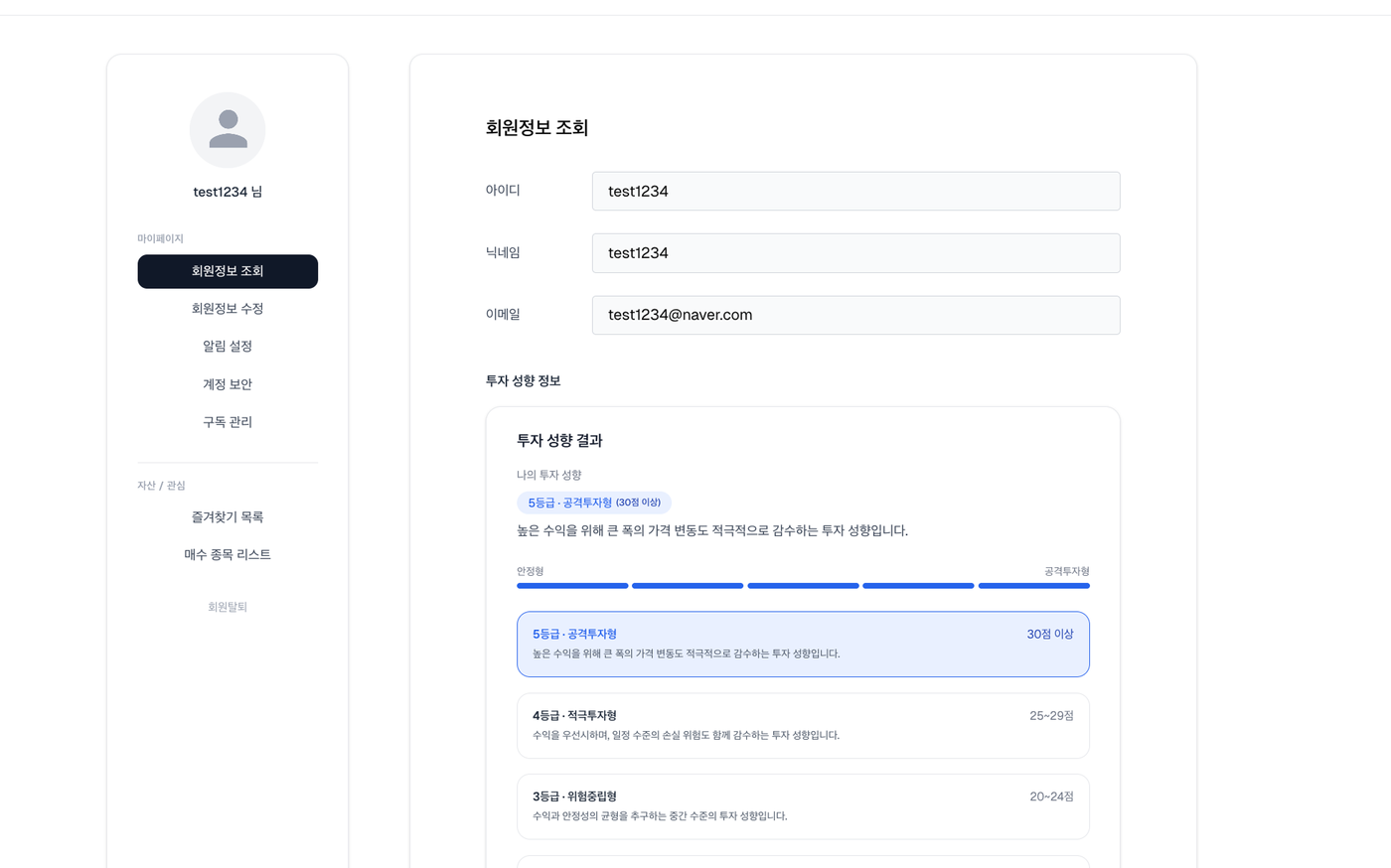Click the 20~24점 score range

point(1051,796)
